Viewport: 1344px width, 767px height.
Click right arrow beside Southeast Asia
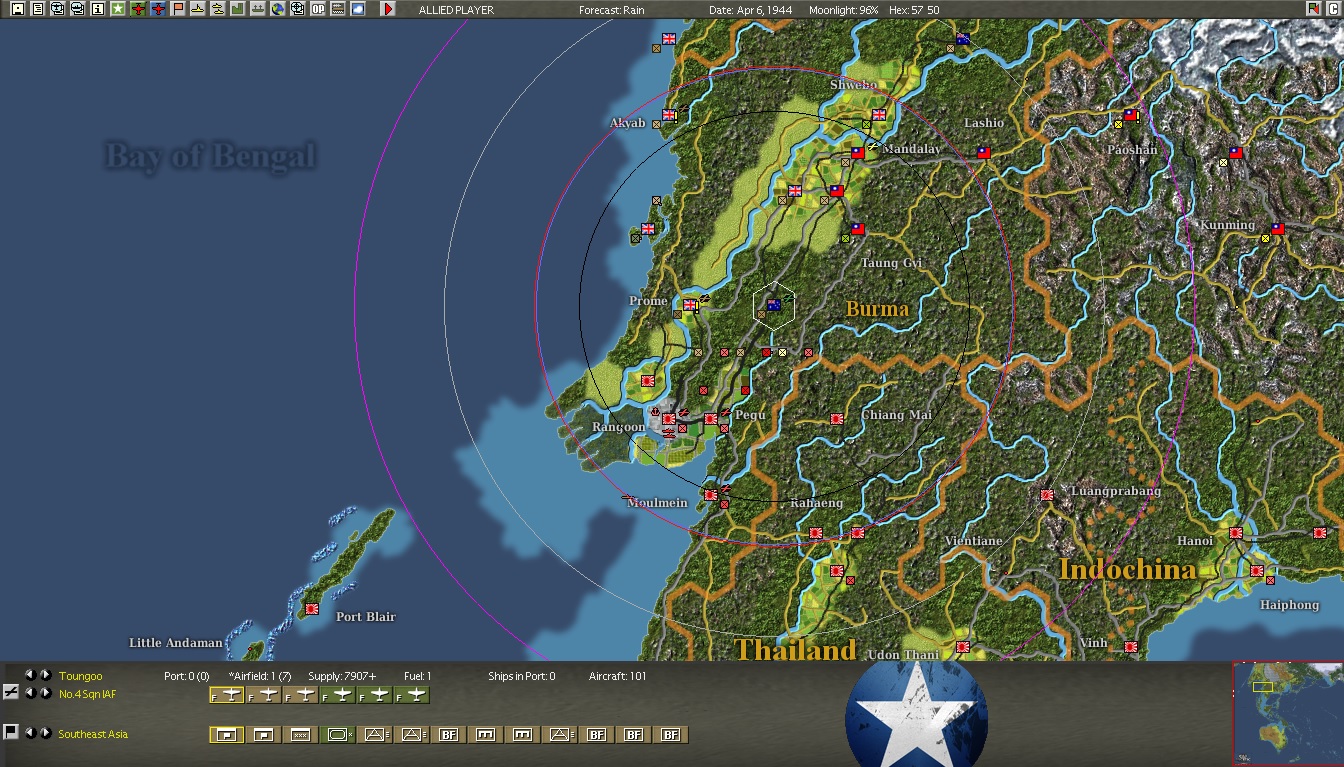(x=45, y=733)
